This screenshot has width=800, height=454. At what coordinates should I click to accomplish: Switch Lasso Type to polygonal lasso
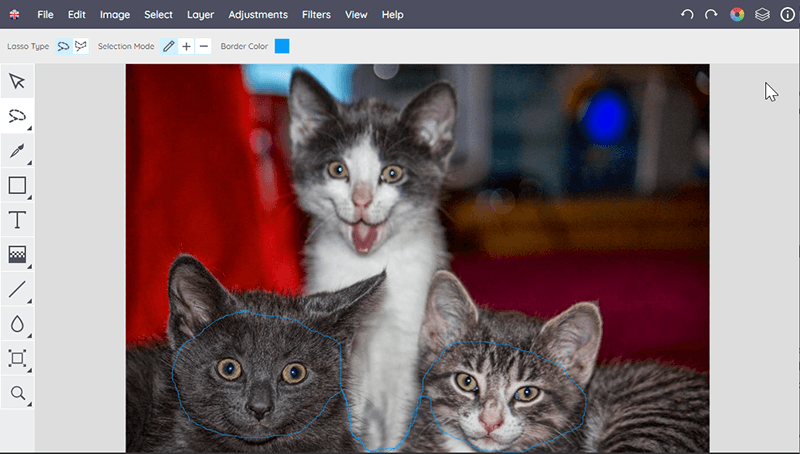(81, 46)
